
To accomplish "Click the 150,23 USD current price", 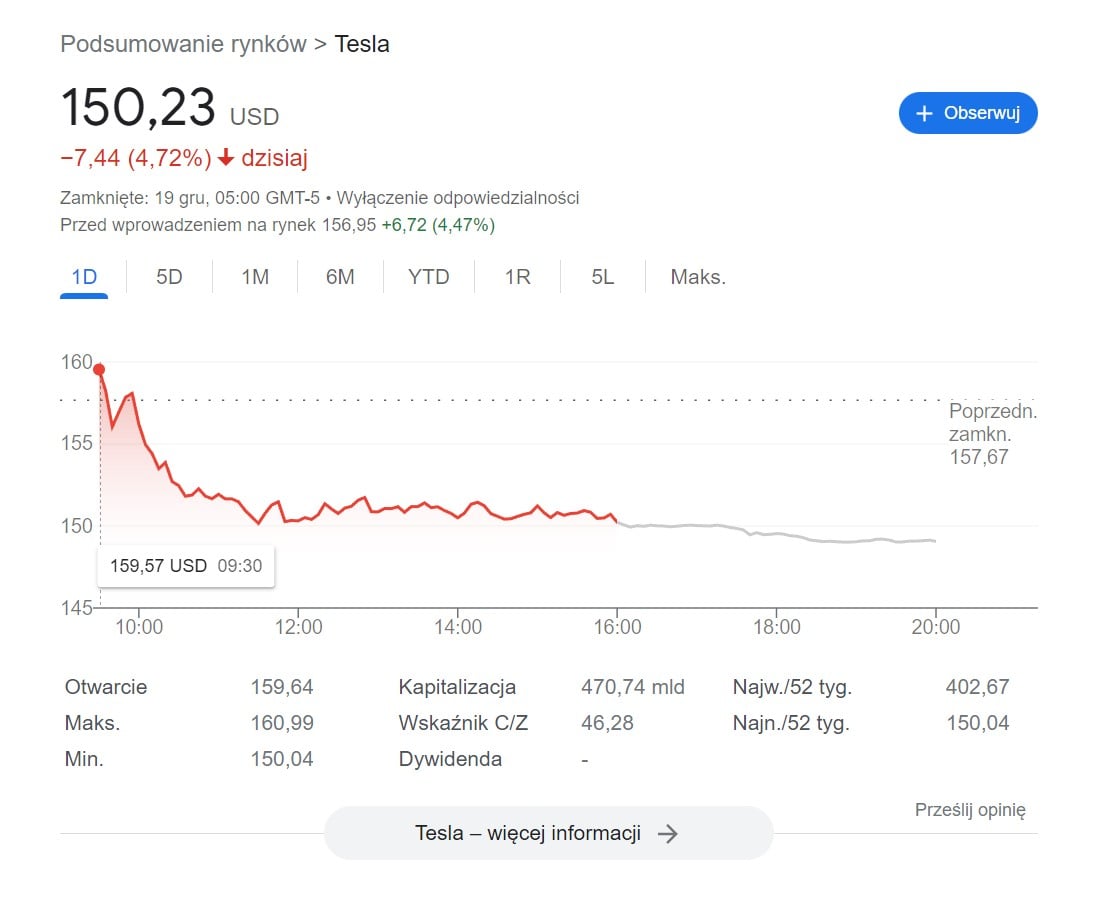I will pyautogui.click(x=139, y=108).
